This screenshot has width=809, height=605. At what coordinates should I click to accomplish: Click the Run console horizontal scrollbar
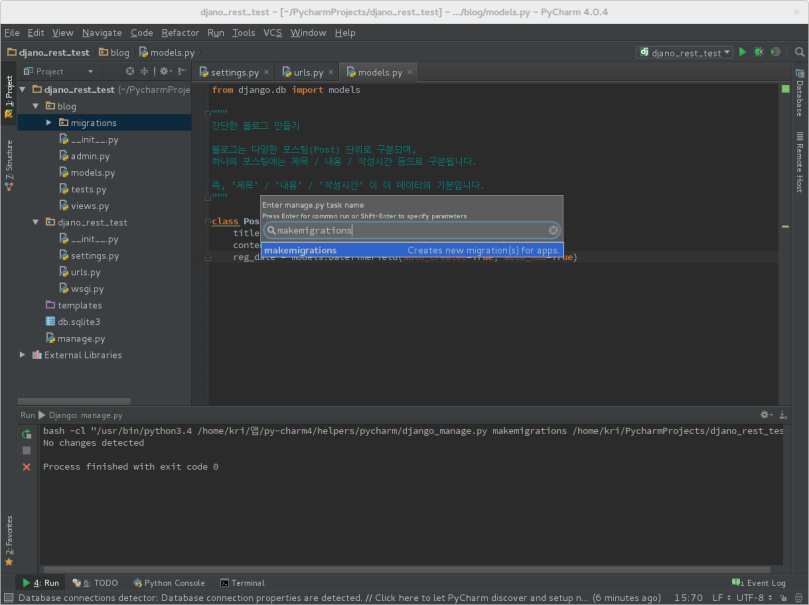(407, 569)
